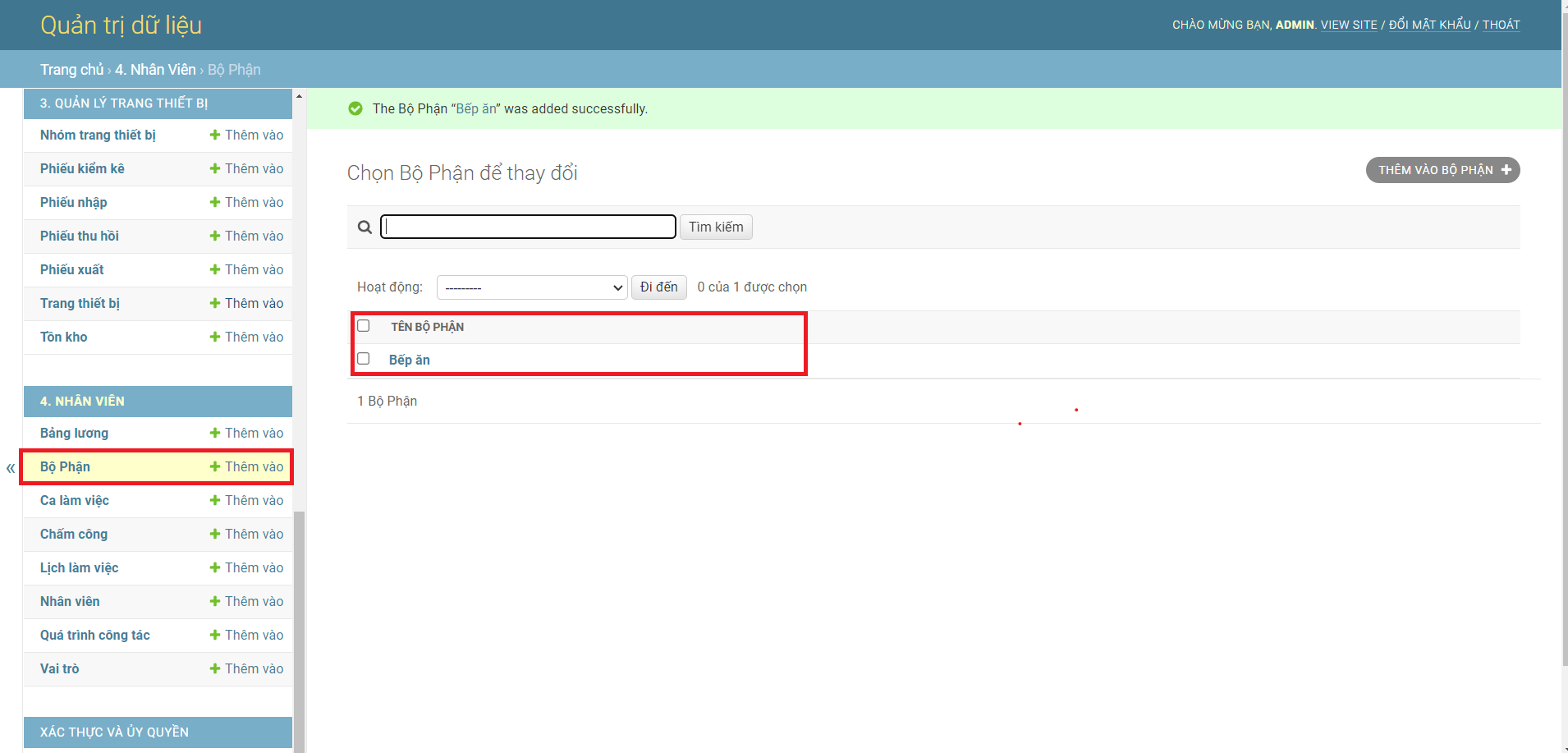Image resolution: width=1568 pixels, height=753 pixels.
Task: Go to Trang chủ via breadcrumb
Action: [x=71, y=69]
